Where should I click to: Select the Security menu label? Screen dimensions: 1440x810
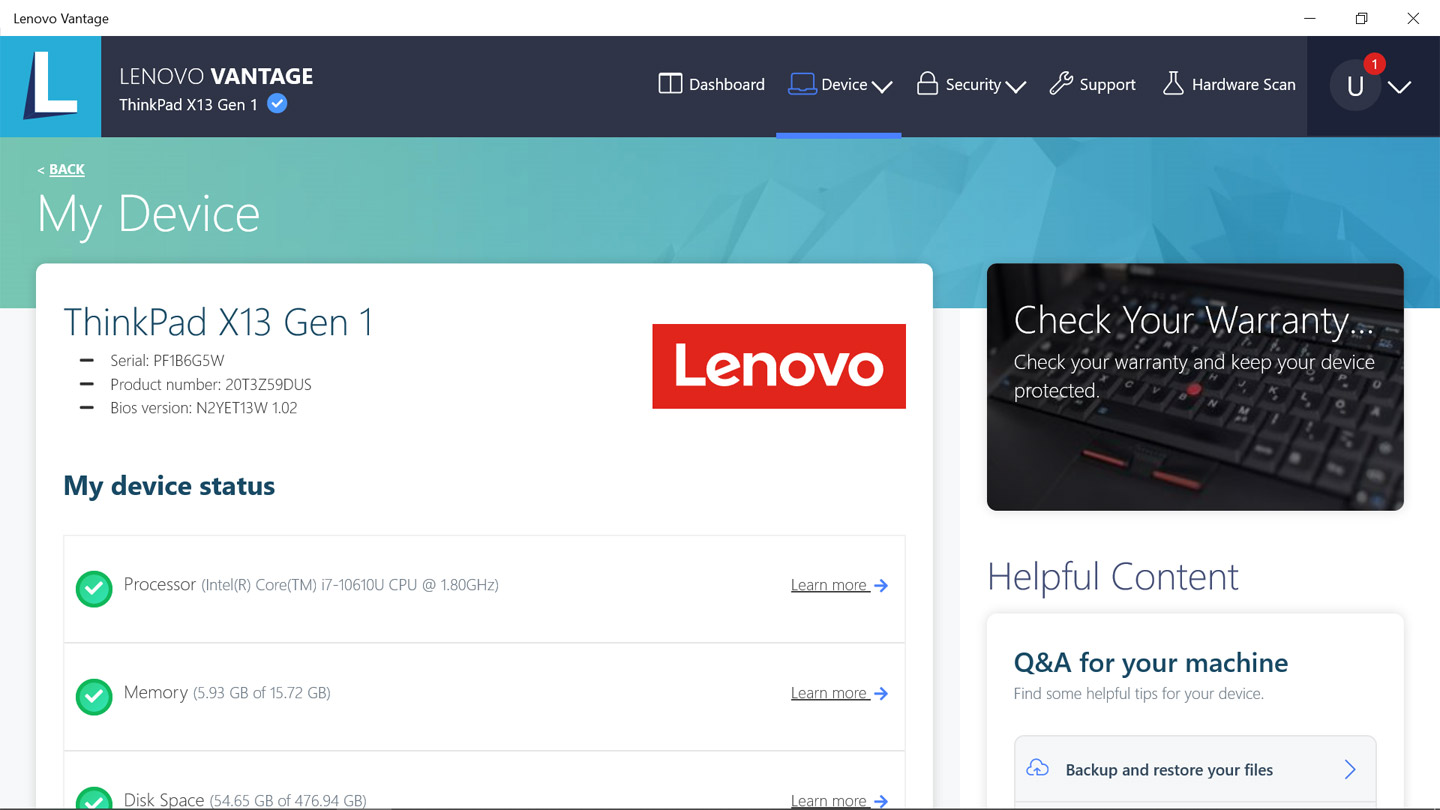pos(973,85)
